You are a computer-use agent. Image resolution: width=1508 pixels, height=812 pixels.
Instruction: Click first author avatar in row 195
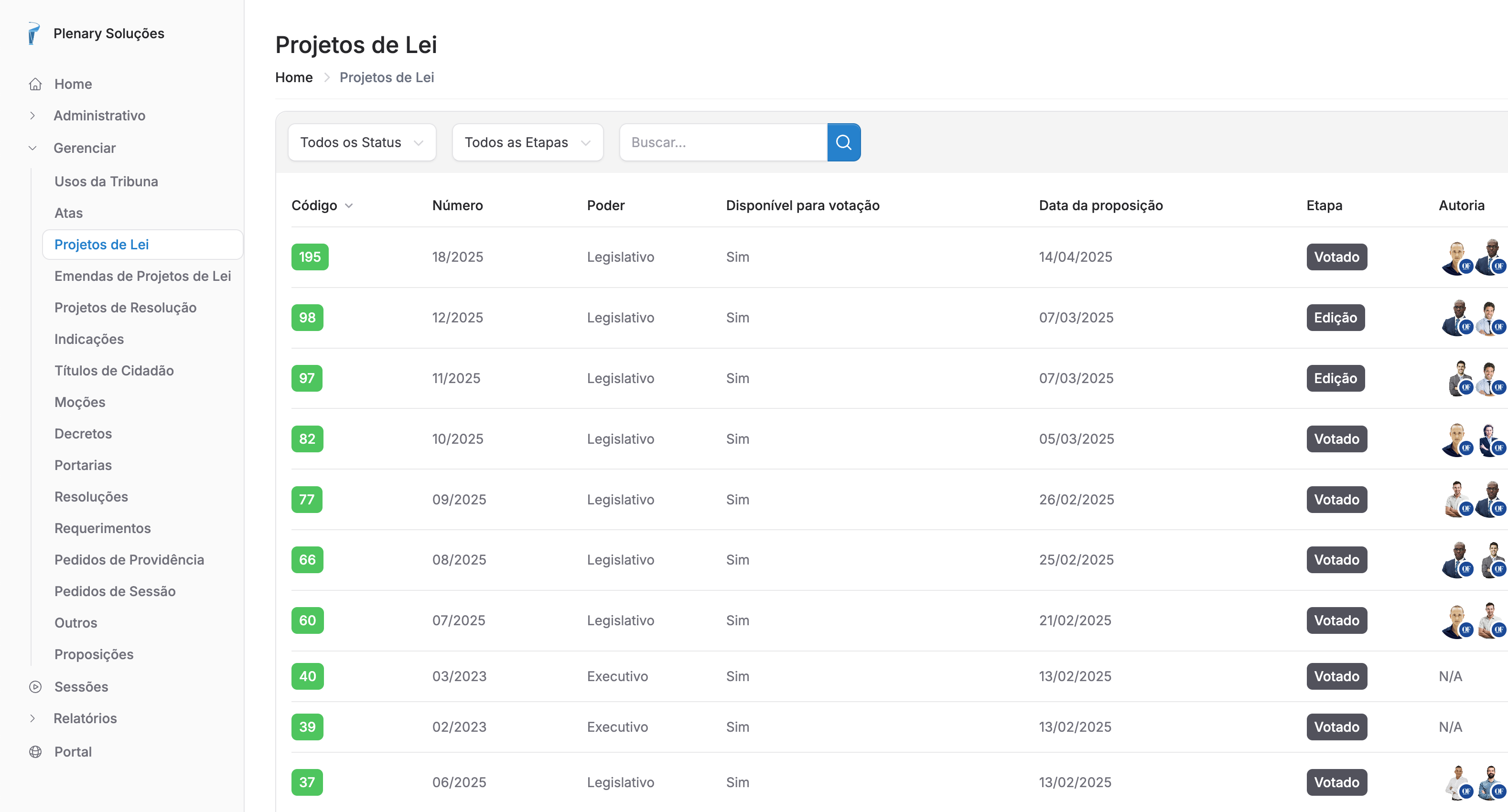pyautogui.click(x=1455, y=257)
